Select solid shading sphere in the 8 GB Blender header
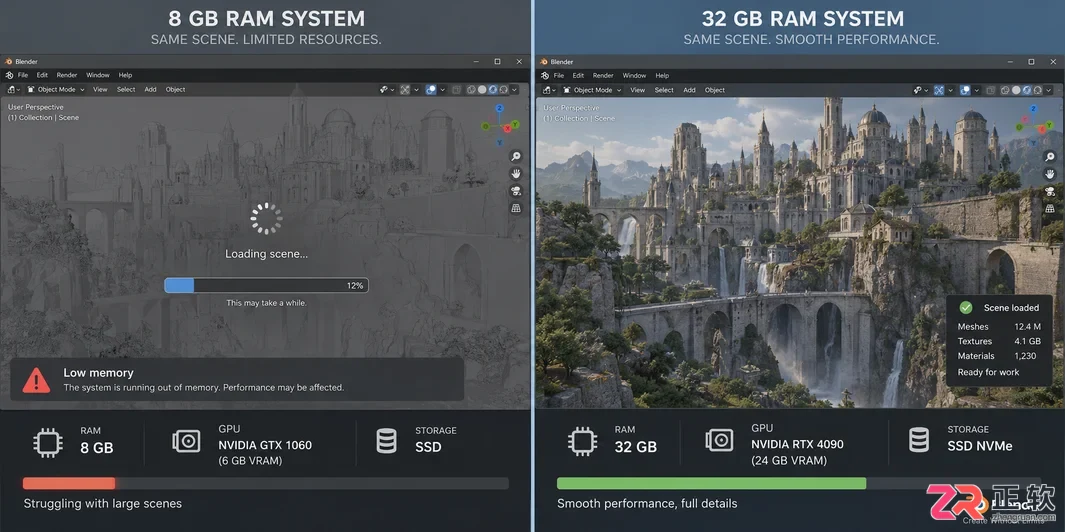 [x=482, y=90]
